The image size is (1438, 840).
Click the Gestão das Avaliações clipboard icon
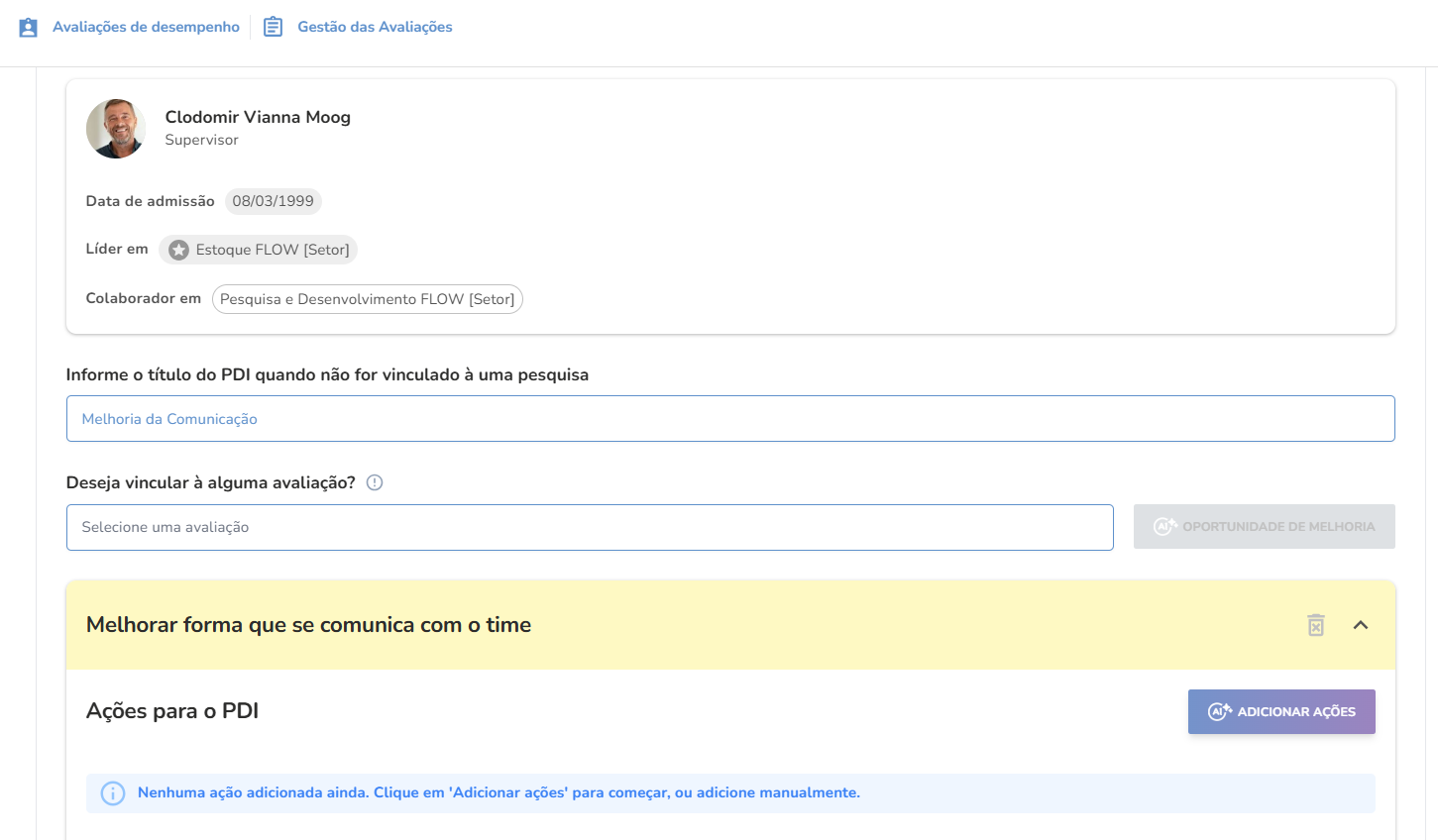pyautogui.click(x=273, y=27)
